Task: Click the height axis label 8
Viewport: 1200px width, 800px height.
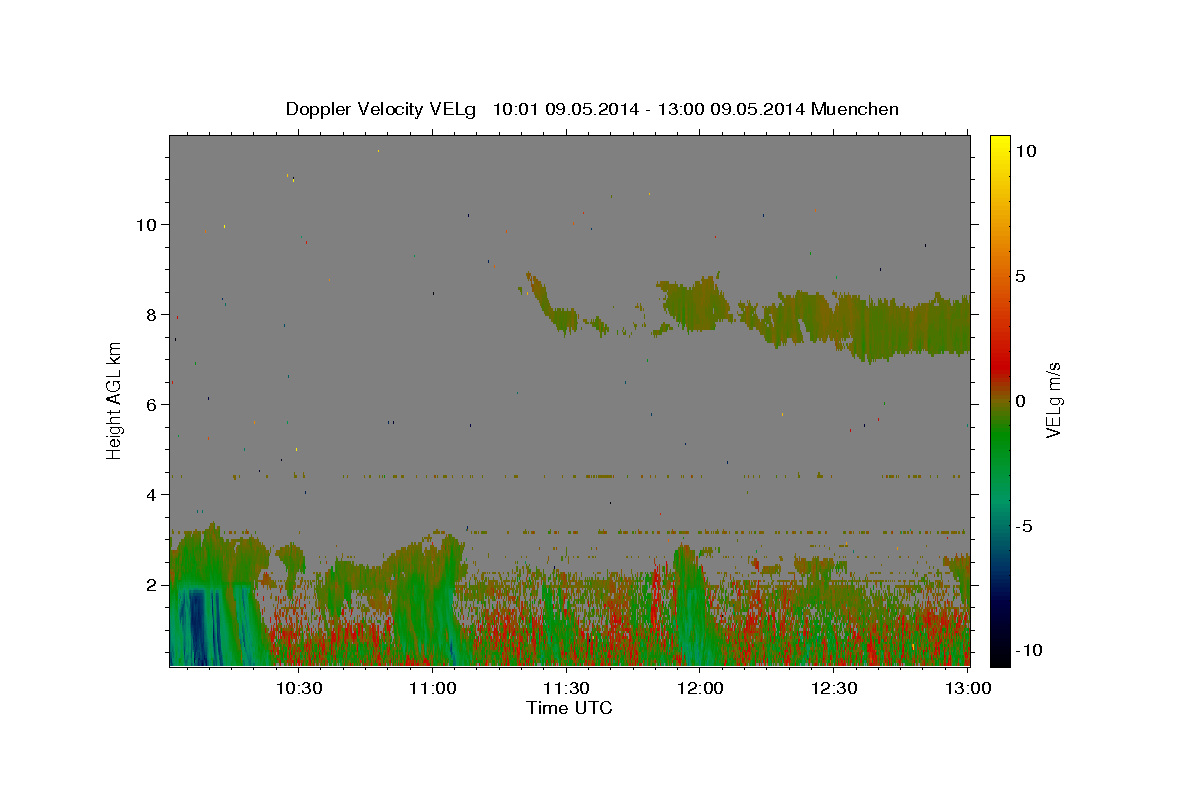Action: (152, 315)
